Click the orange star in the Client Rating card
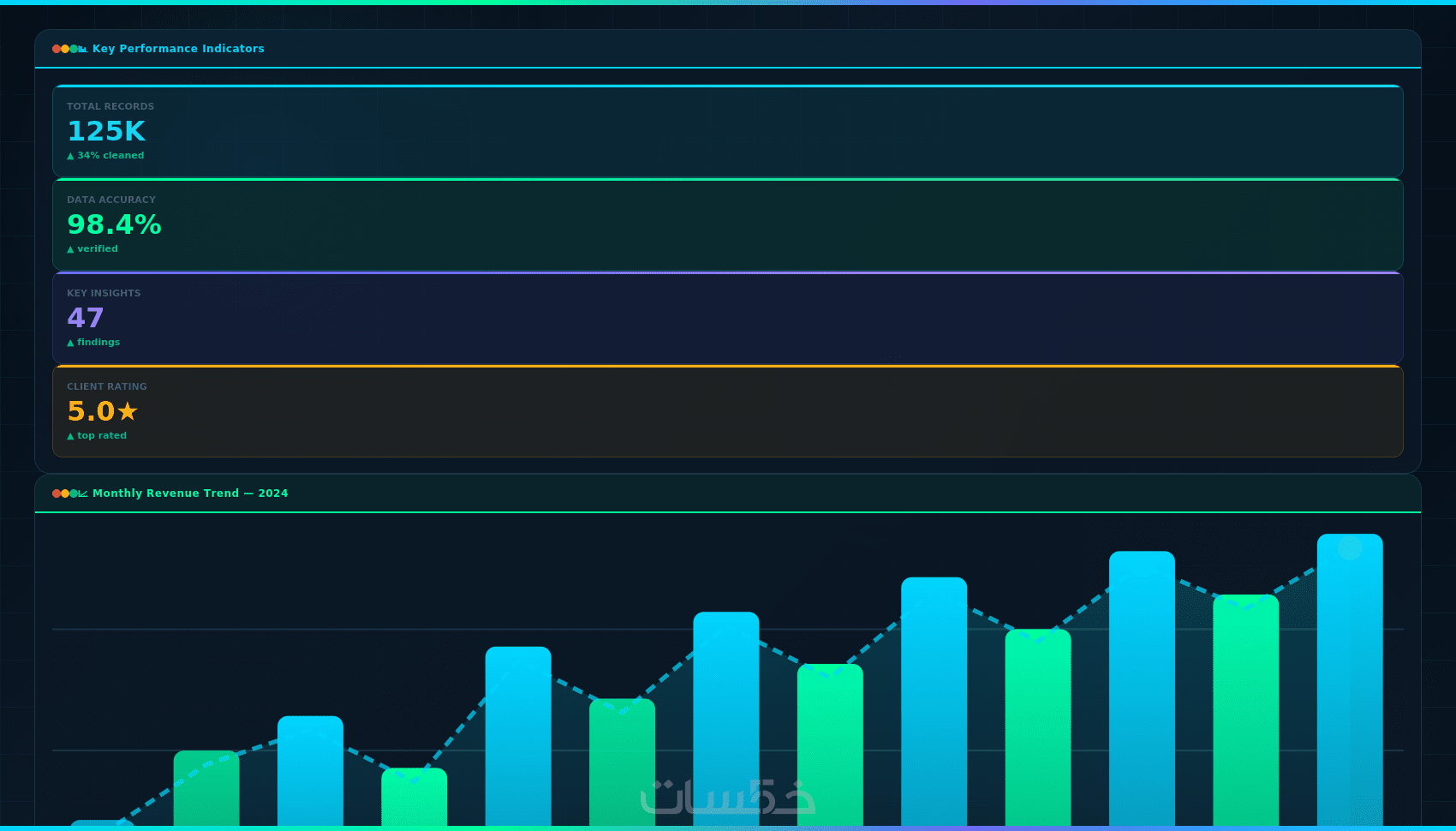 click(128, 411)
